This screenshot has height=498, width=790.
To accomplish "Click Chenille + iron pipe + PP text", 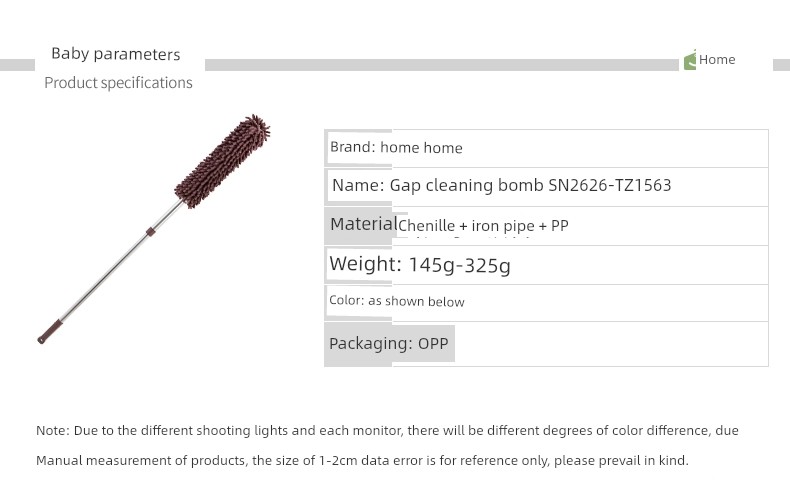I will click(x=483, y=226).
